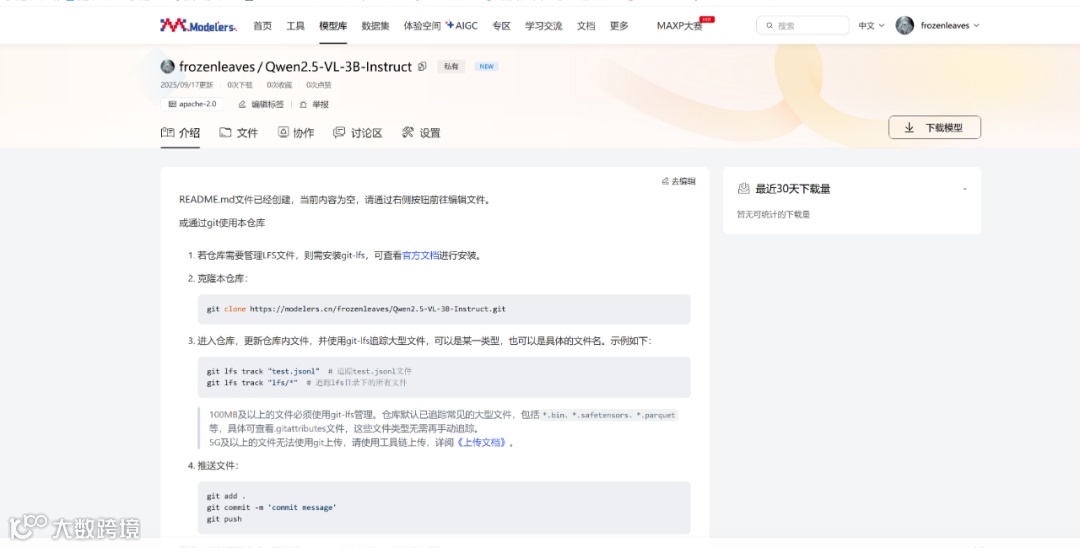The width and height of the screenshot is (1080, 548).
Task: Expand the 更多 navigation menu
Action: click(619, 25)
